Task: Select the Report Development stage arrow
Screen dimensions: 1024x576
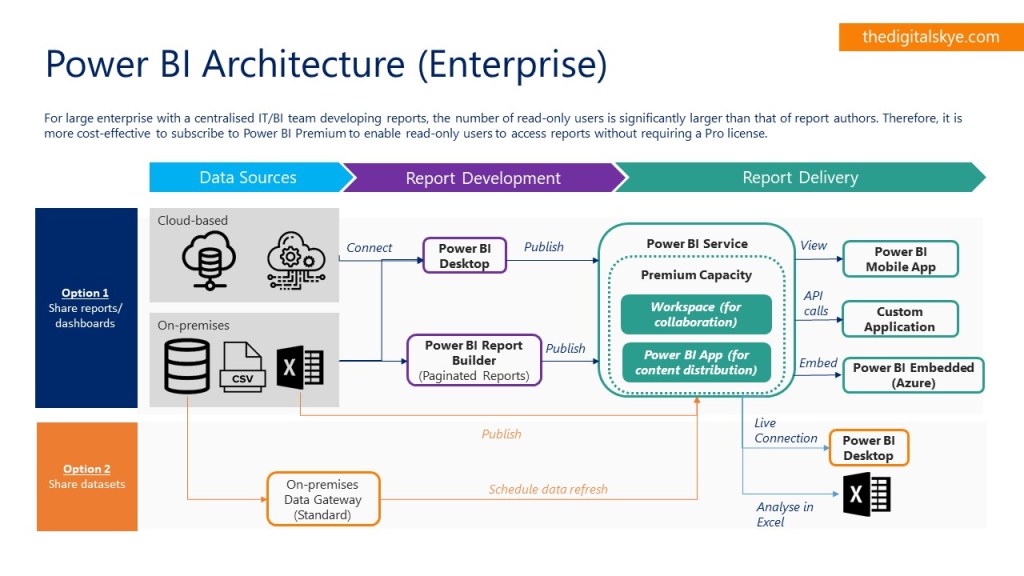Action: [483, 178]
